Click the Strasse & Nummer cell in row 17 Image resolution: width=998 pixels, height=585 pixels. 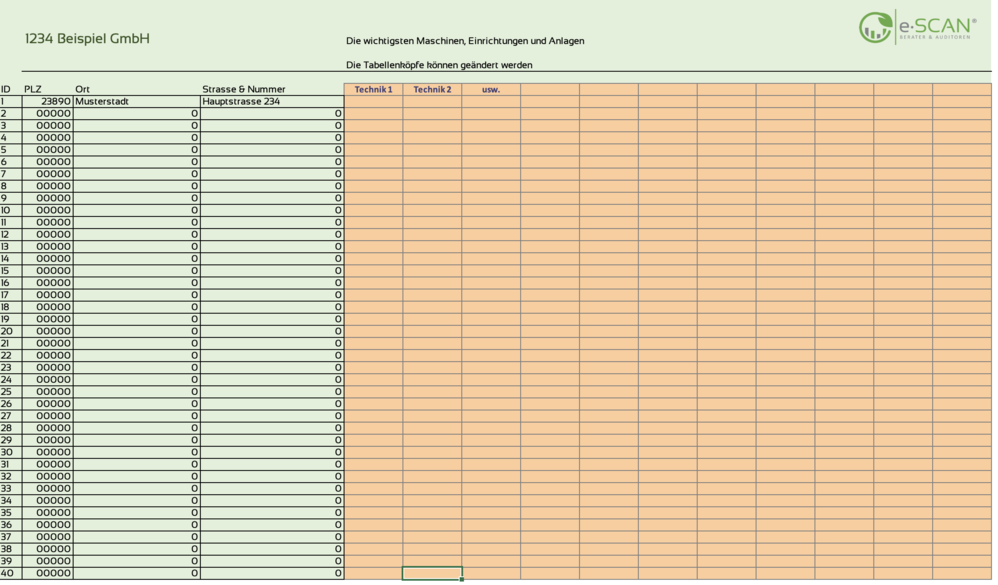click(x=272, y=295)
